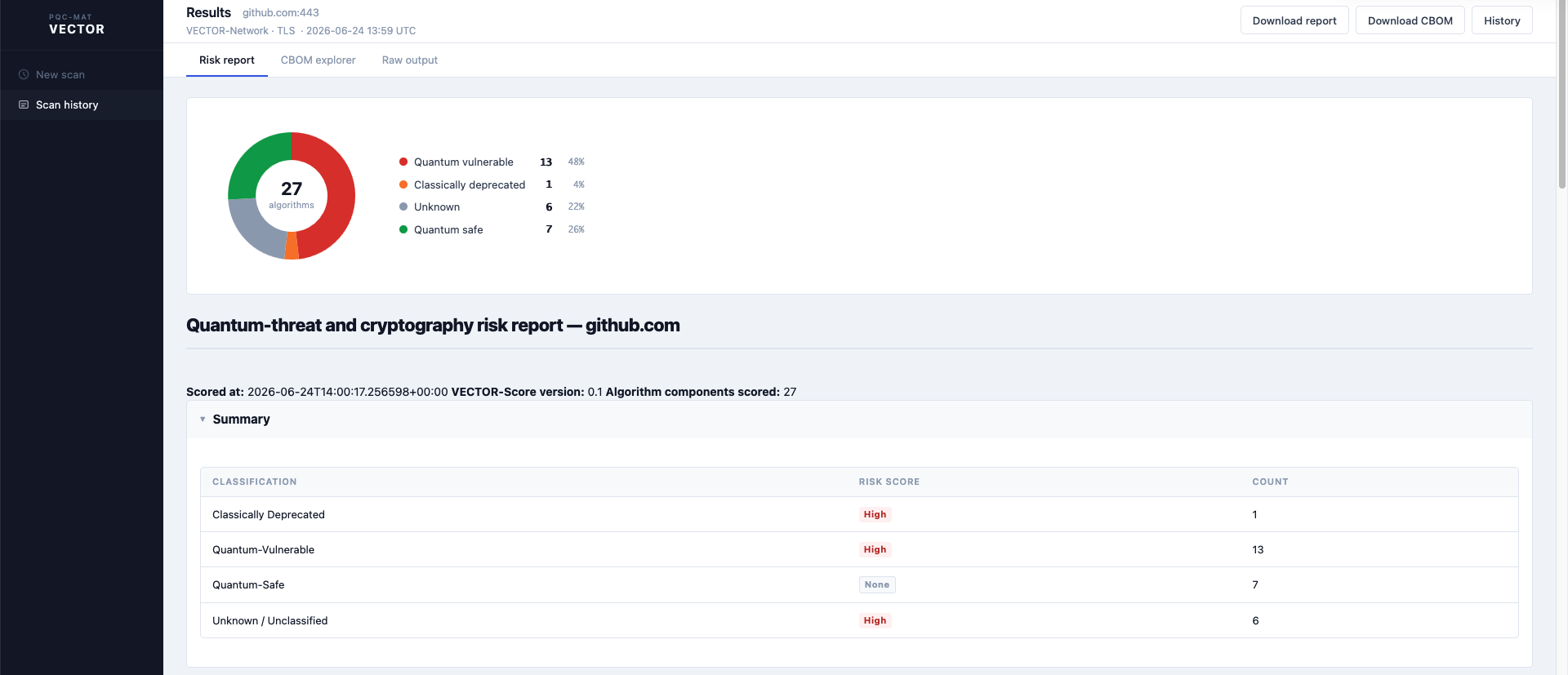The image size is (1568, 675).
Task: Click the New scan clock icon
Action: point(24,74)
